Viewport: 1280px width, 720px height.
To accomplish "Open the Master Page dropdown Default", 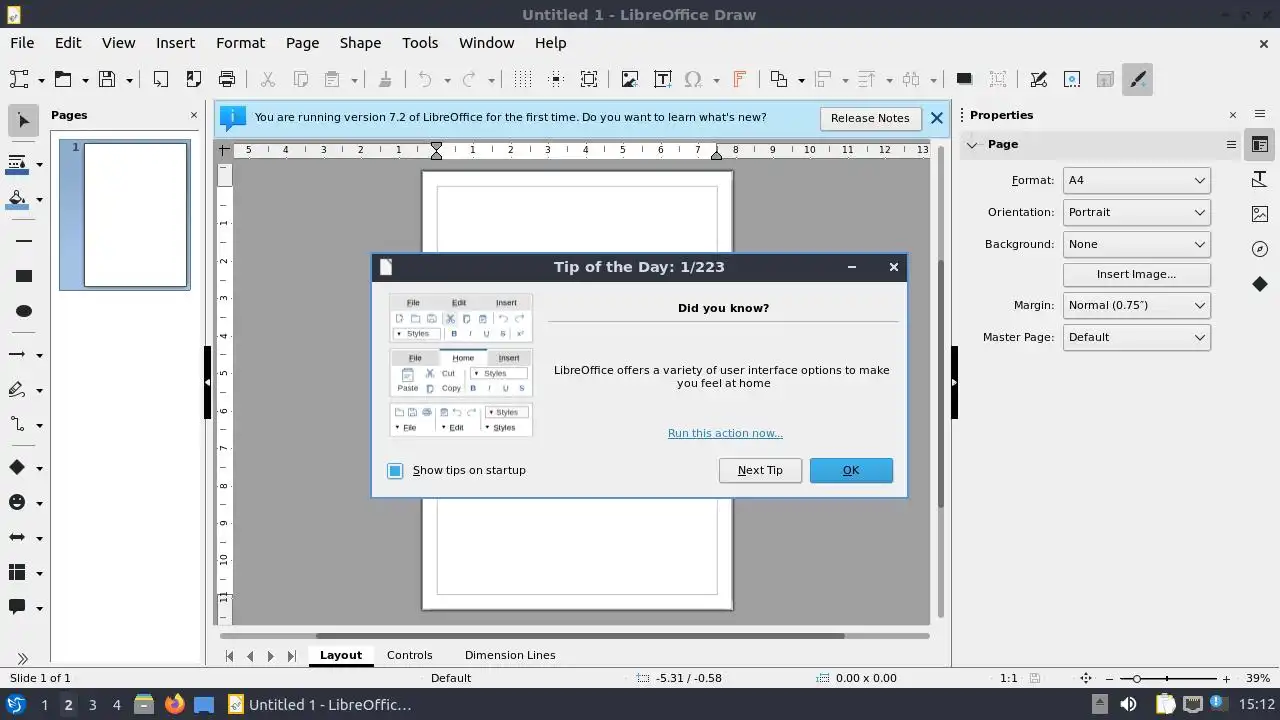I will [x=1137, y=337].
